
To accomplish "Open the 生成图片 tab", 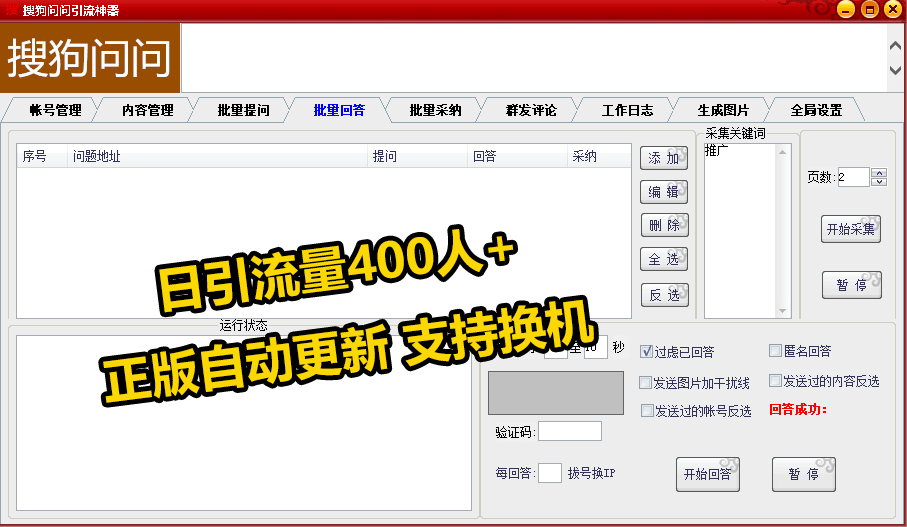I will tap(723, 110).
